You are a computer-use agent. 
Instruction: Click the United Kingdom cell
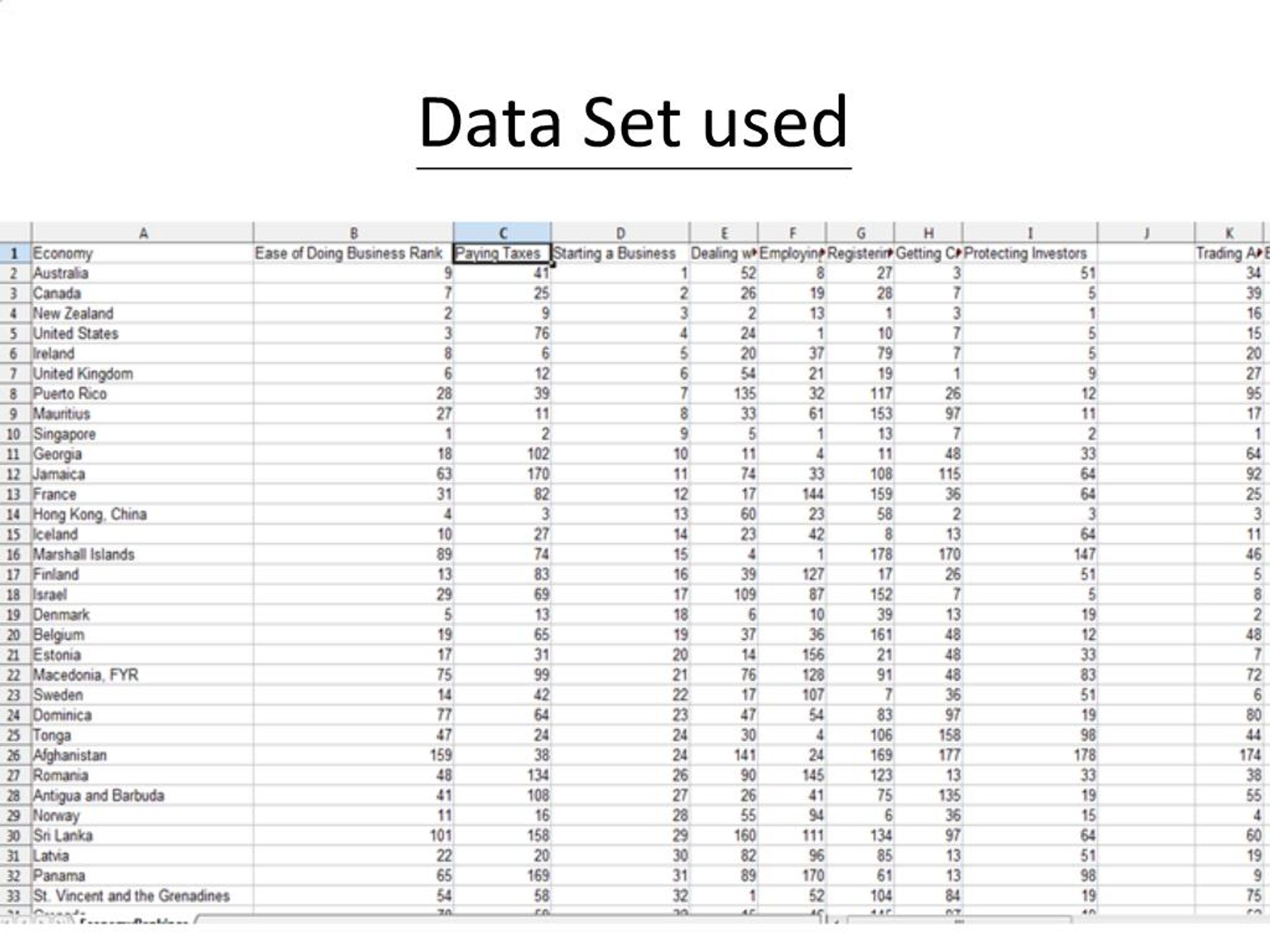142,373
